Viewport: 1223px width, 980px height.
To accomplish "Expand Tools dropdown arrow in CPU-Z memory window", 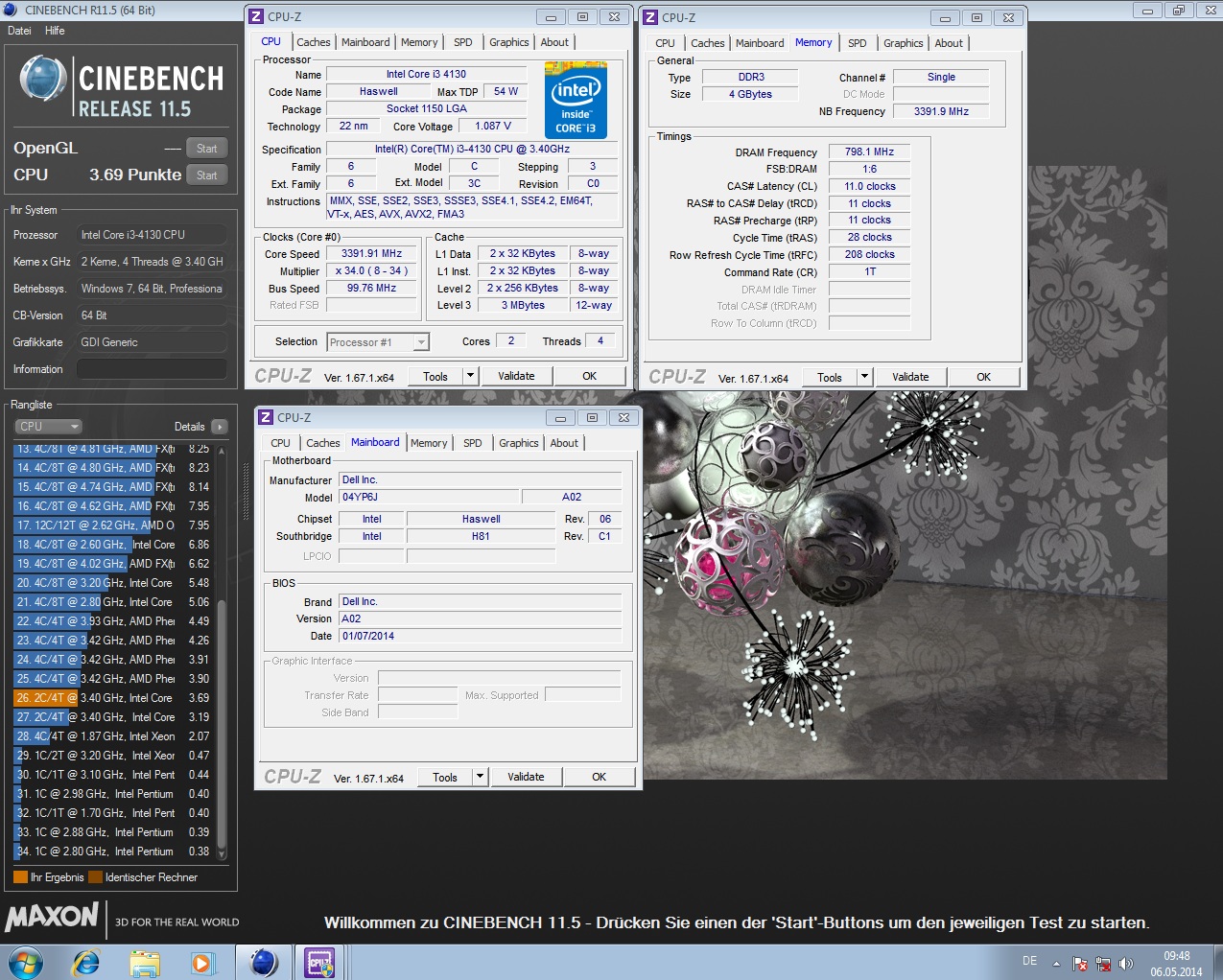I will point(864,378).
